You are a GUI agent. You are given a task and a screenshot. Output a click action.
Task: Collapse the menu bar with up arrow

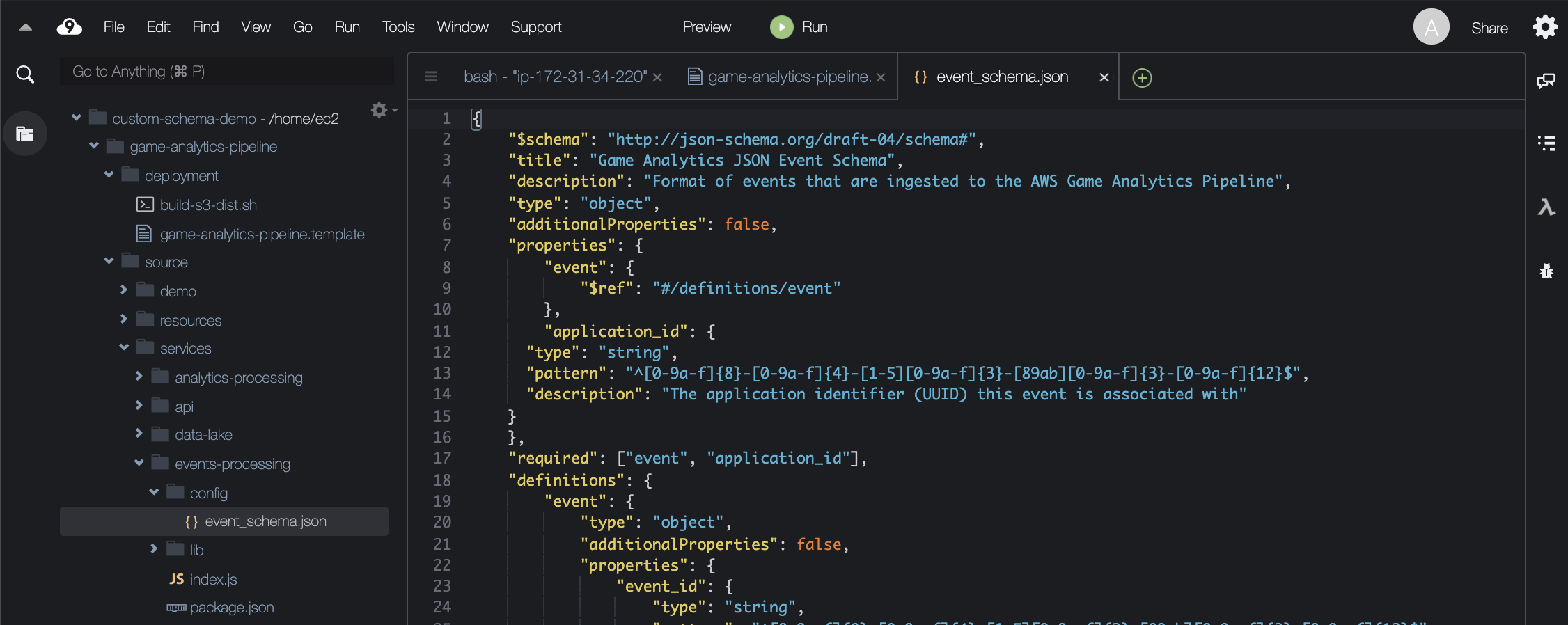[x=26, y=28]
